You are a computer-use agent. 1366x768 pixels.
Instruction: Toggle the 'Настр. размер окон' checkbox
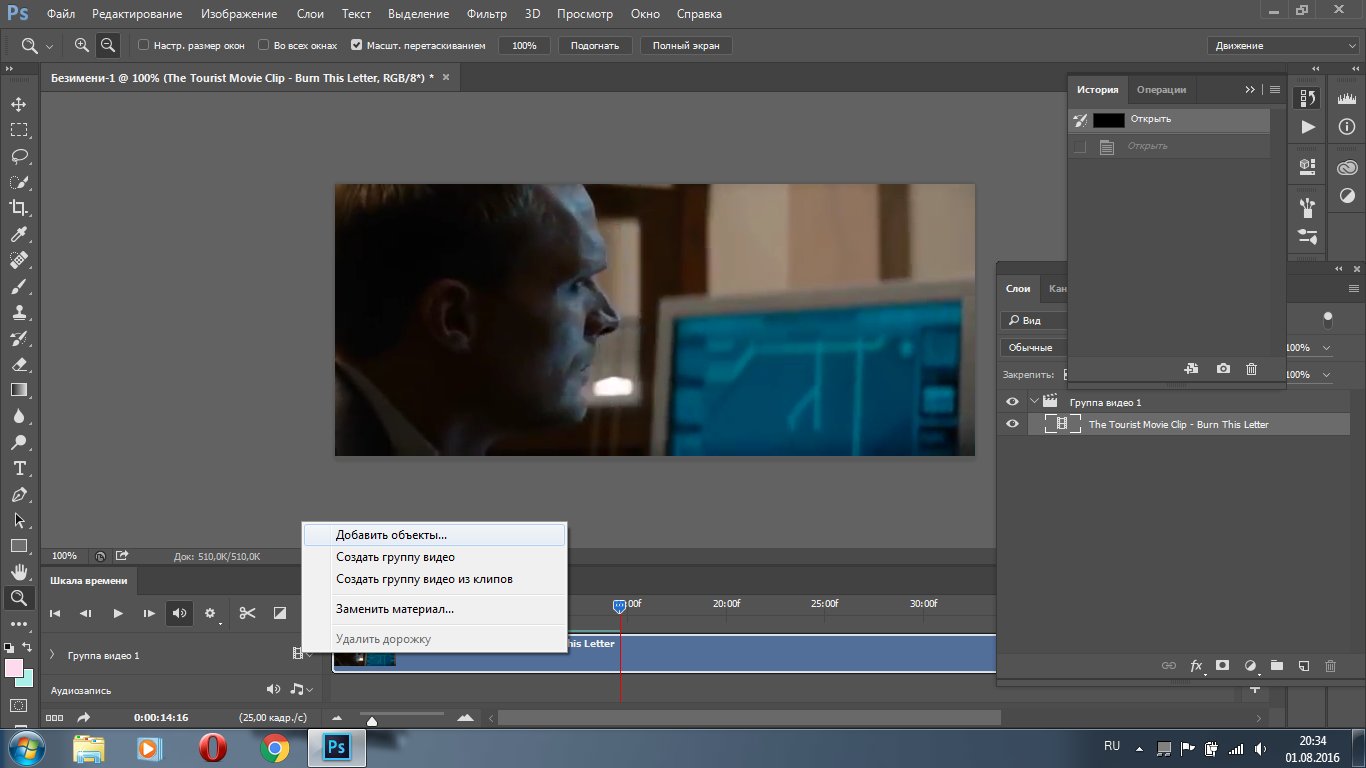point(143,45)
